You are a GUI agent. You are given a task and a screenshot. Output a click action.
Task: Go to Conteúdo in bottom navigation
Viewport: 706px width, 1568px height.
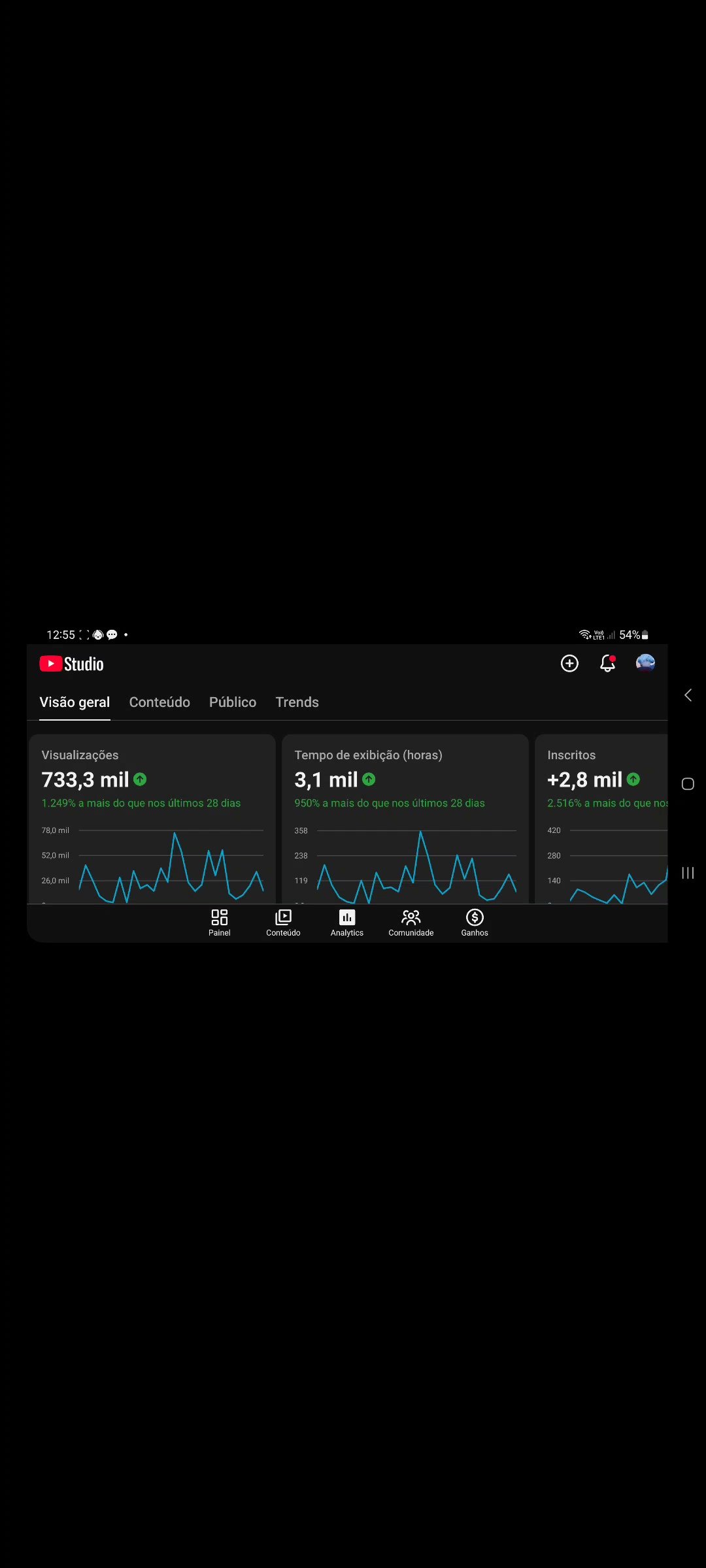point(283,923)
